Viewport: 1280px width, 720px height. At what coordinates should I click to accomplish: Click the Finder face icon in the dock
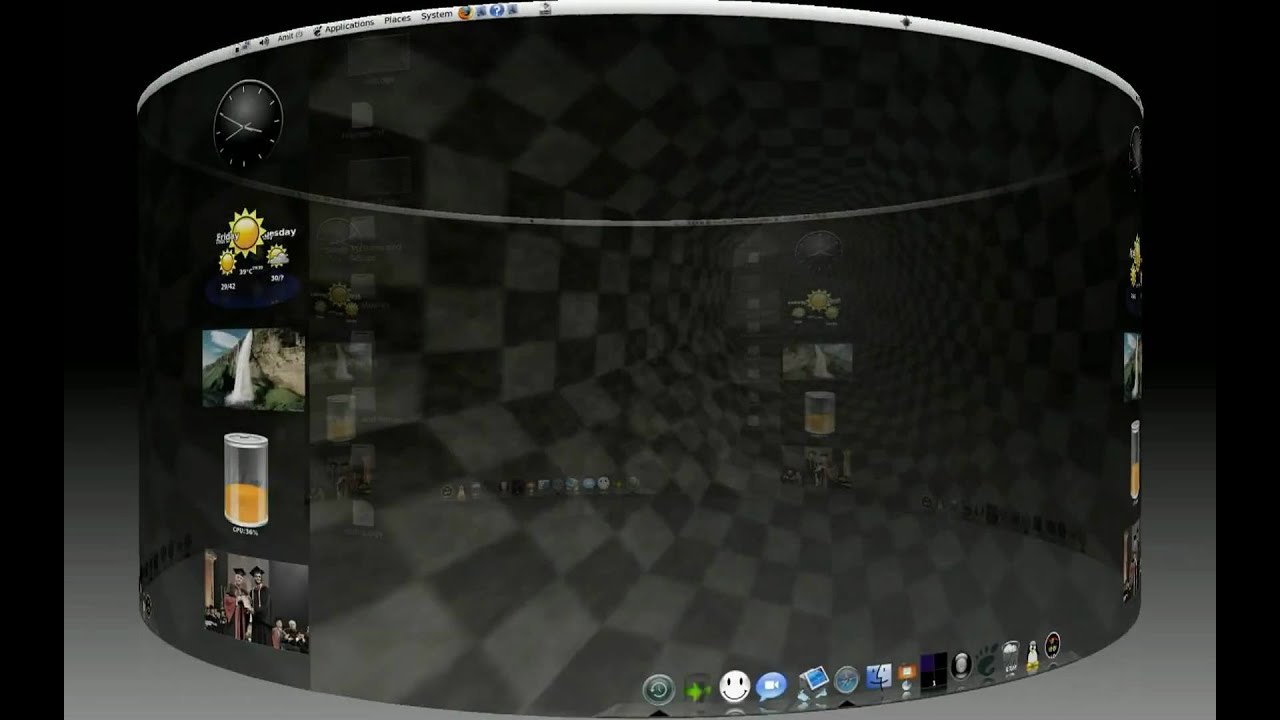879,675
